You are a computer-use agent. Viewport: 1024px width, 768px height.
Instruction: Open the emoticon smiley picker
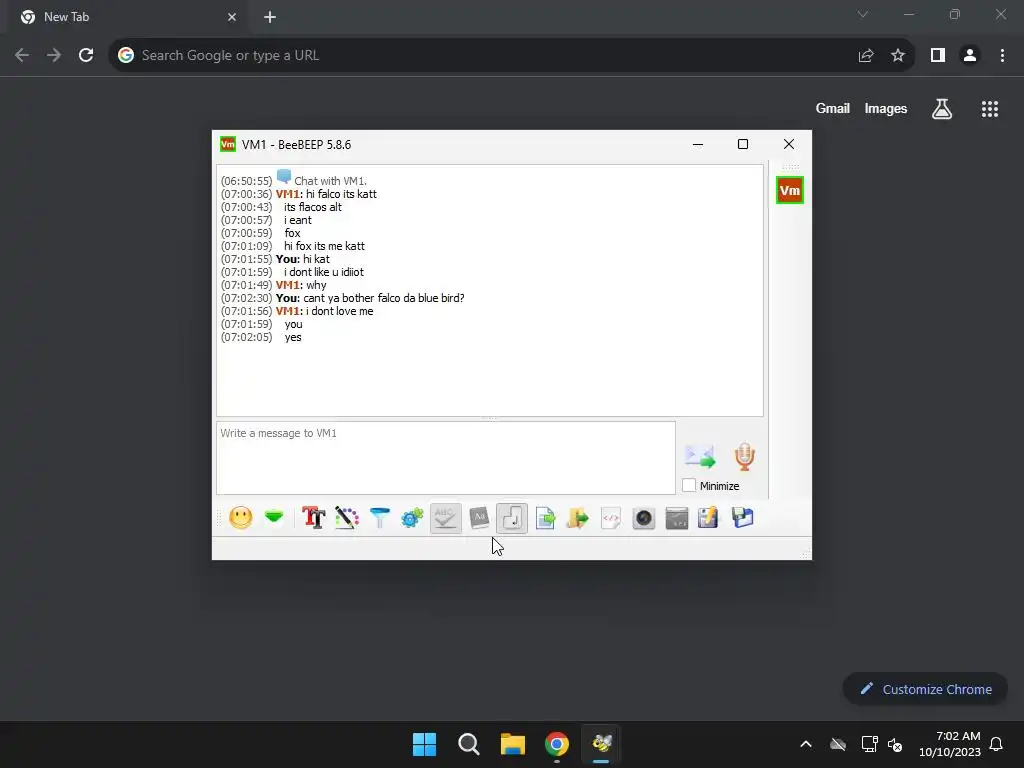pyautogui.click(x=240, y=518)
